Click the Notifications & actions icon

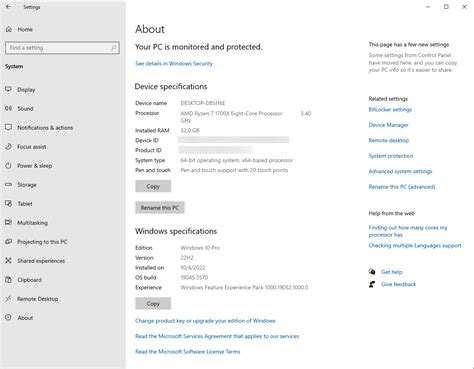(x=8, y=127)
